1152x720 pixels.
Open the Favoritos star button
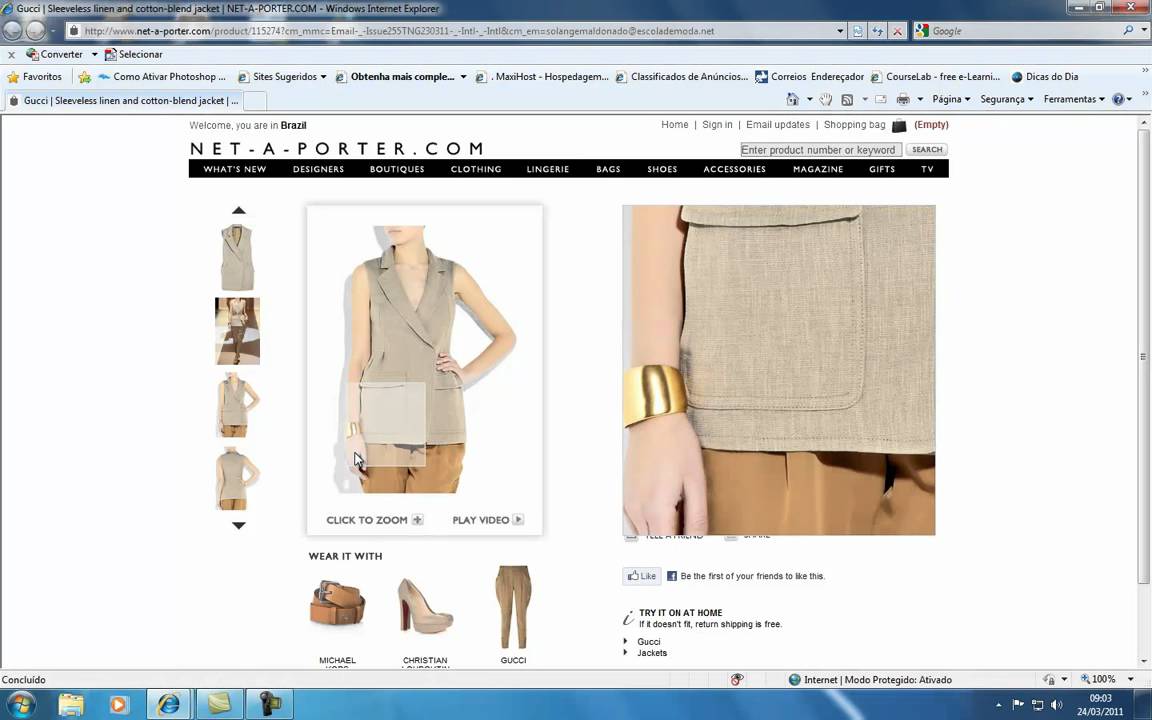click(x=34, y=76)
